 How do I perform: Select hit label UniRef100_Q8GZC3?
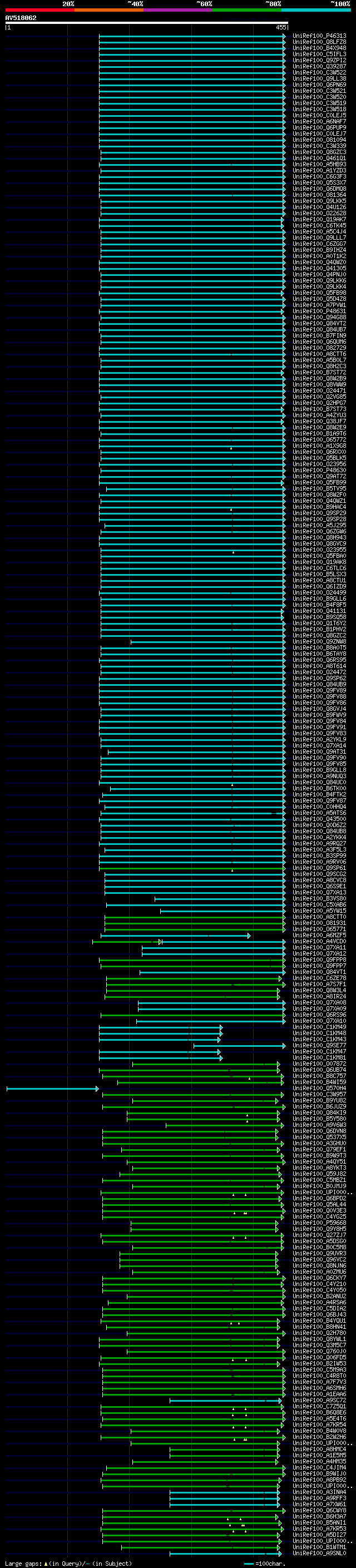pos(319,152)
